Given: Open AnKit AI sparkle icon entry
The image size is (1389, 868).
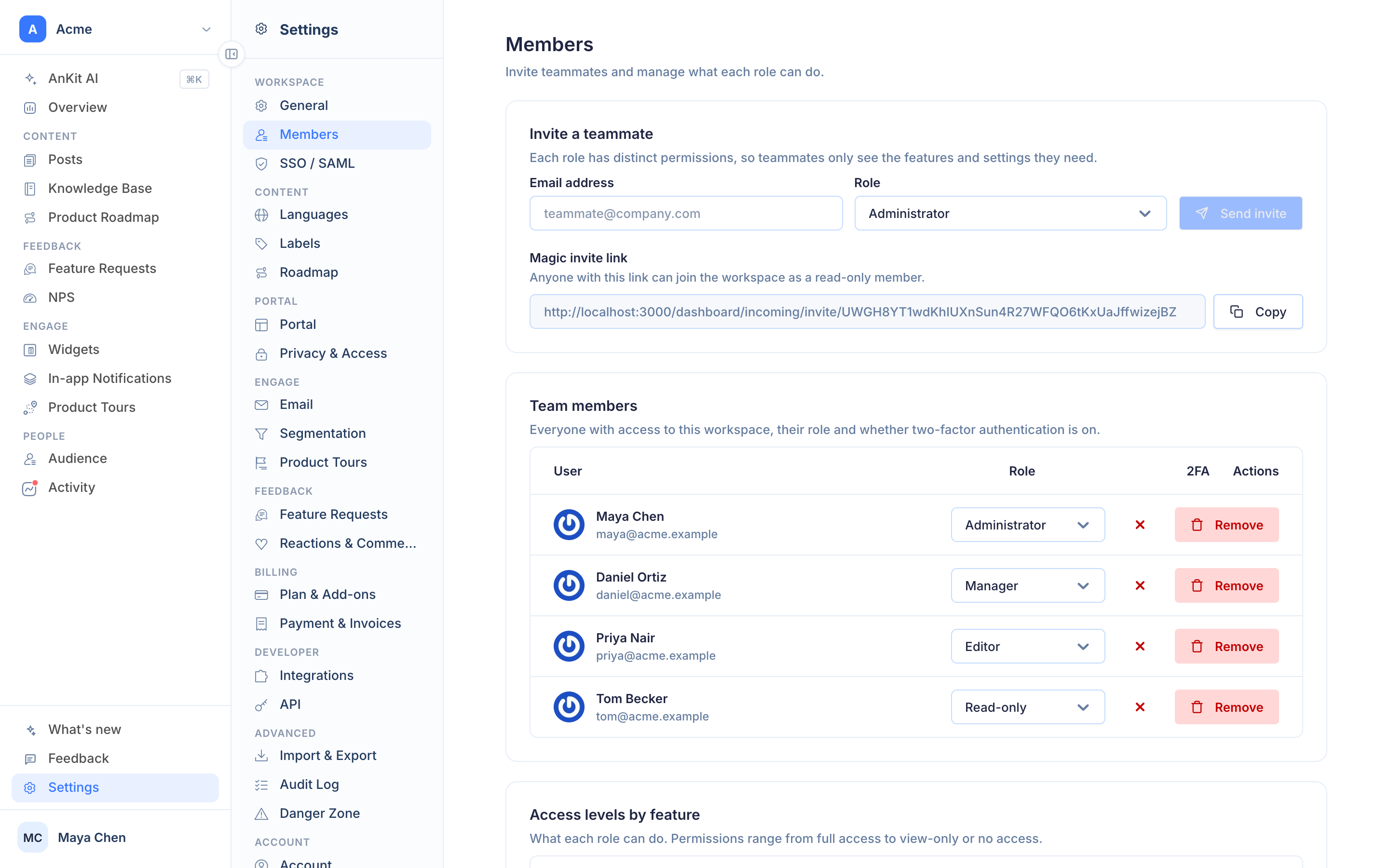Looking at the screenshot, I should click(30, 79).
